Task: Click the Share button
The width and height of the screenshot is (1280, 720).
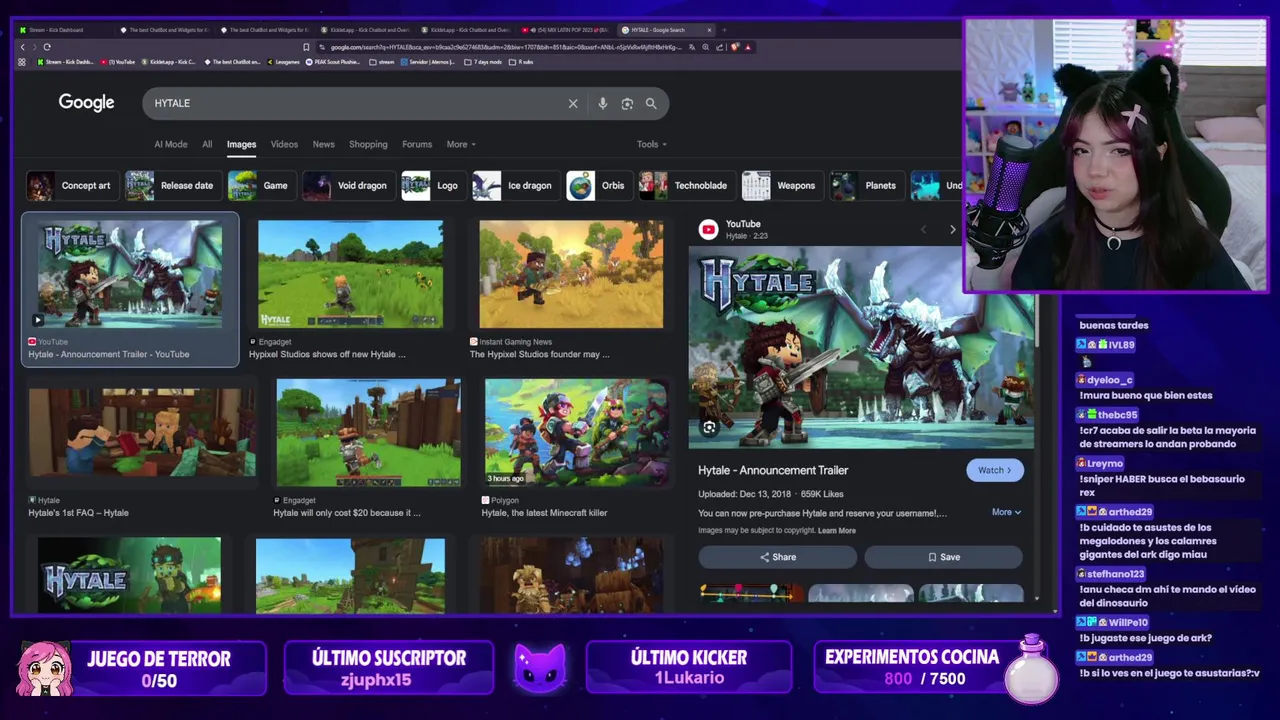Action: click(x=778, y=557)
